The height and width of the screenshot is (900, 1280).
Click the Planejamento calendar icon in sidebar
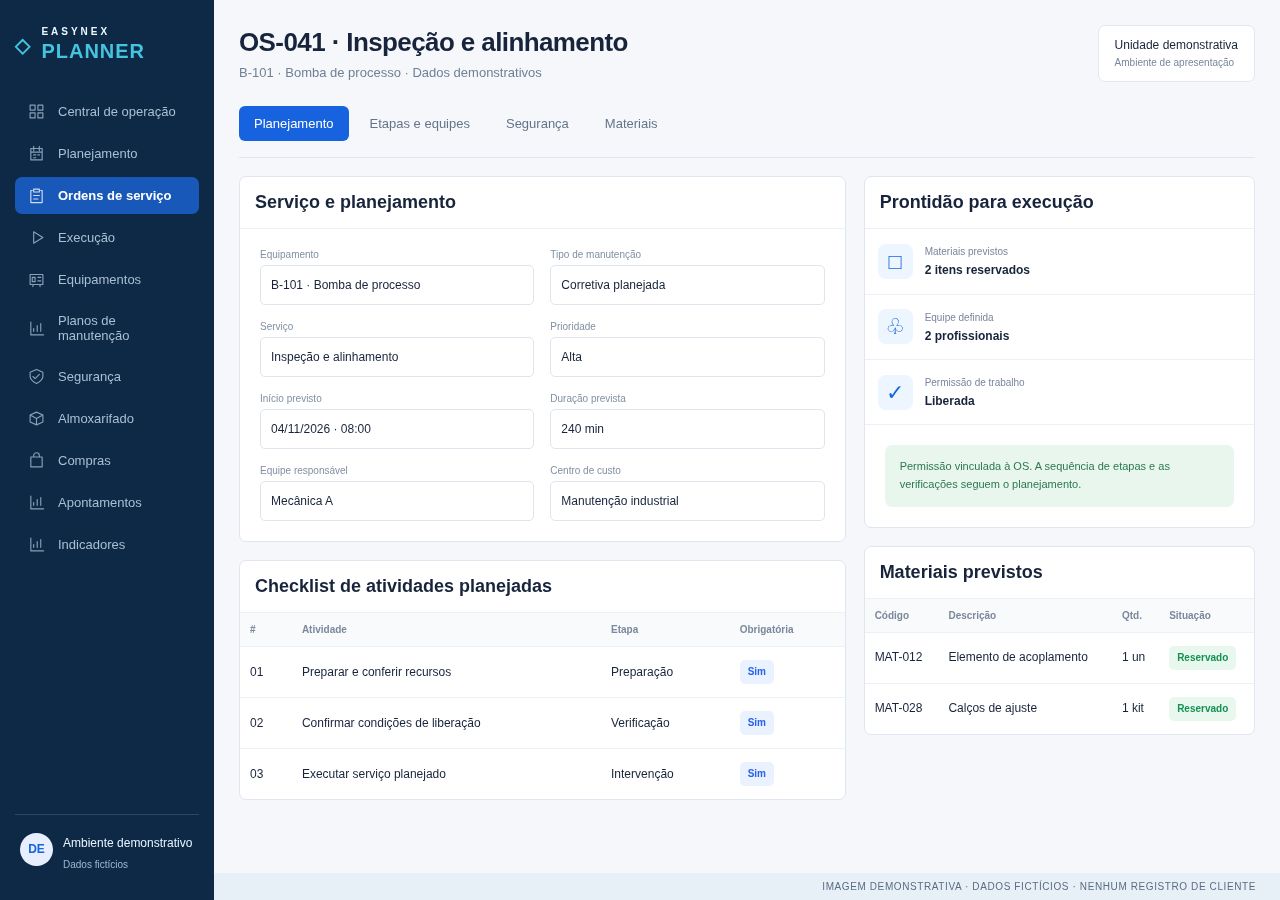[36, 153]
